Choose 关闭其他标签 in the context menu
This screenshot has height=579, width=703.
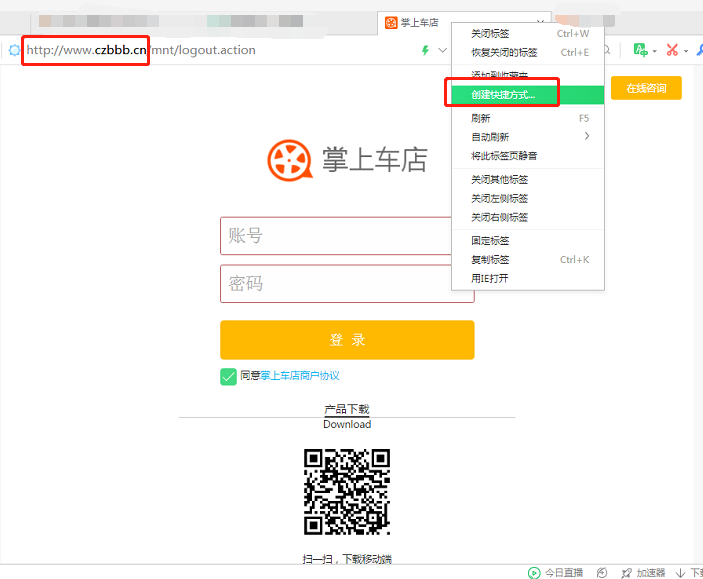[x=500, y=180]
